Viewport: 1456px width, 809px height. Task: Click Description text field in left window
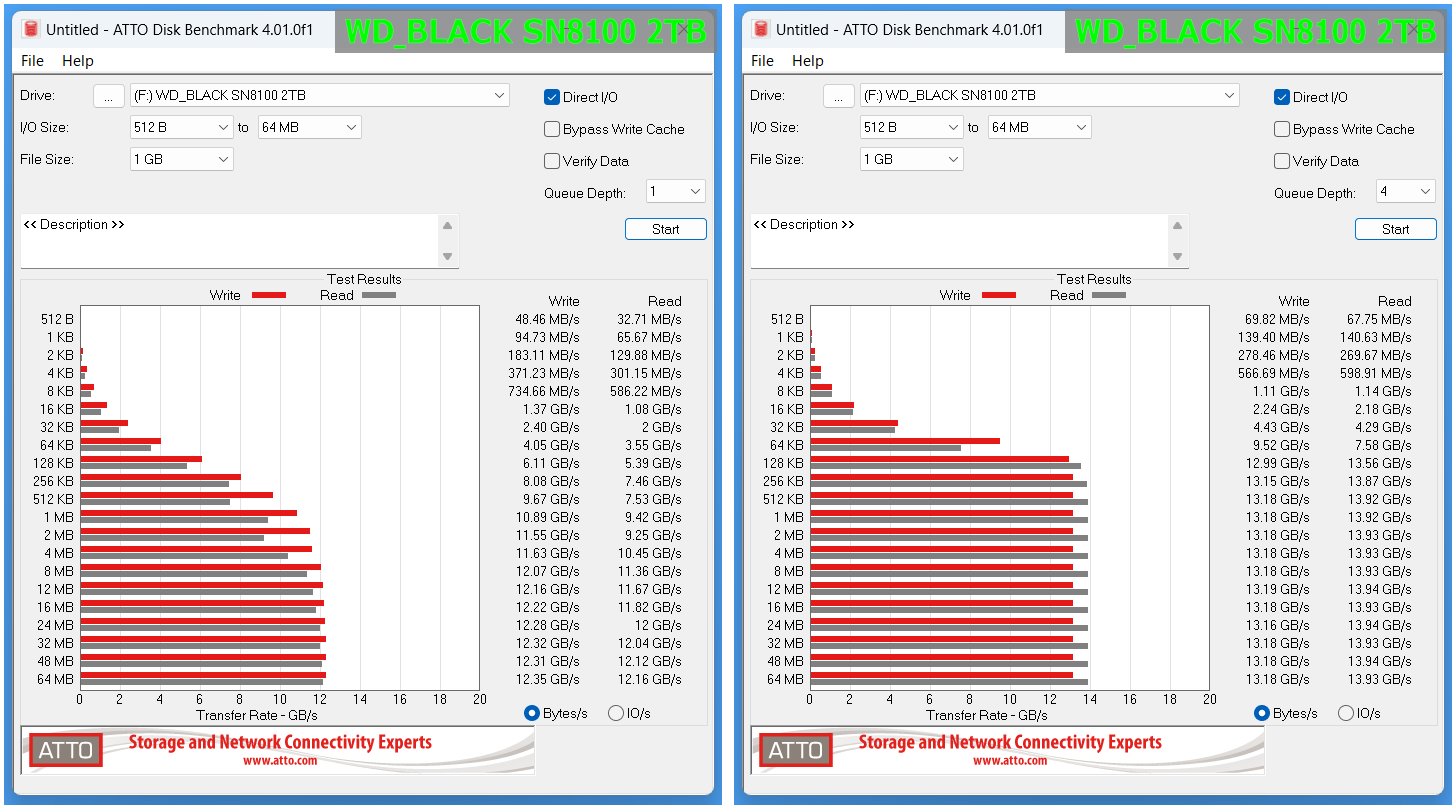[229, 240]
